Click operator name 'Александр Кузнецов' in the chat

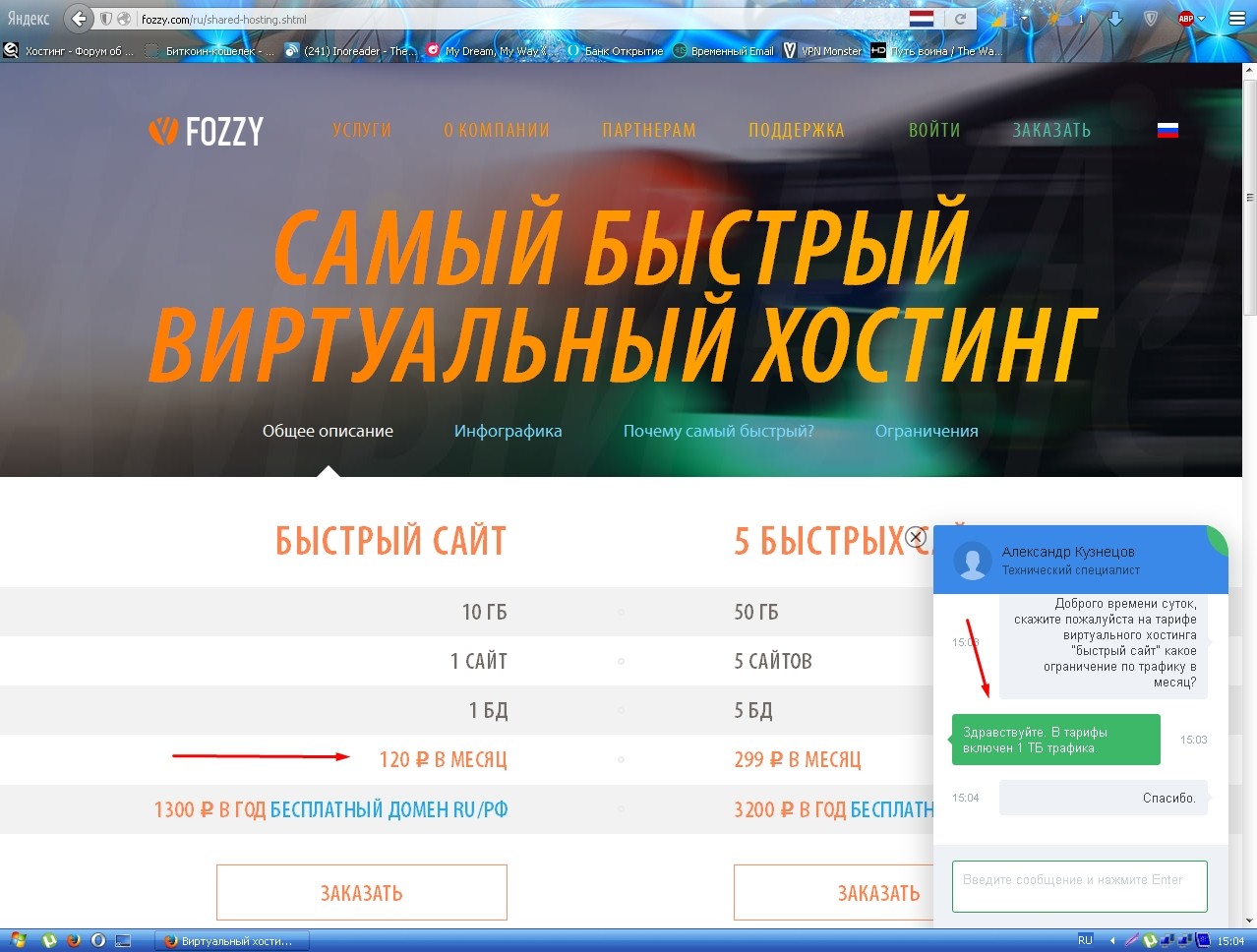point(1068,552)
